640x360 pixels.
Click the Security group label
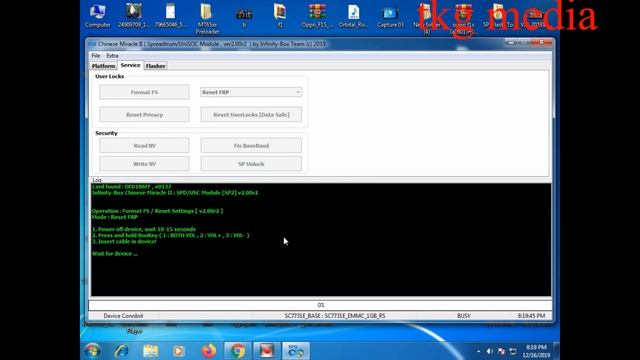[x=106, y=133]
